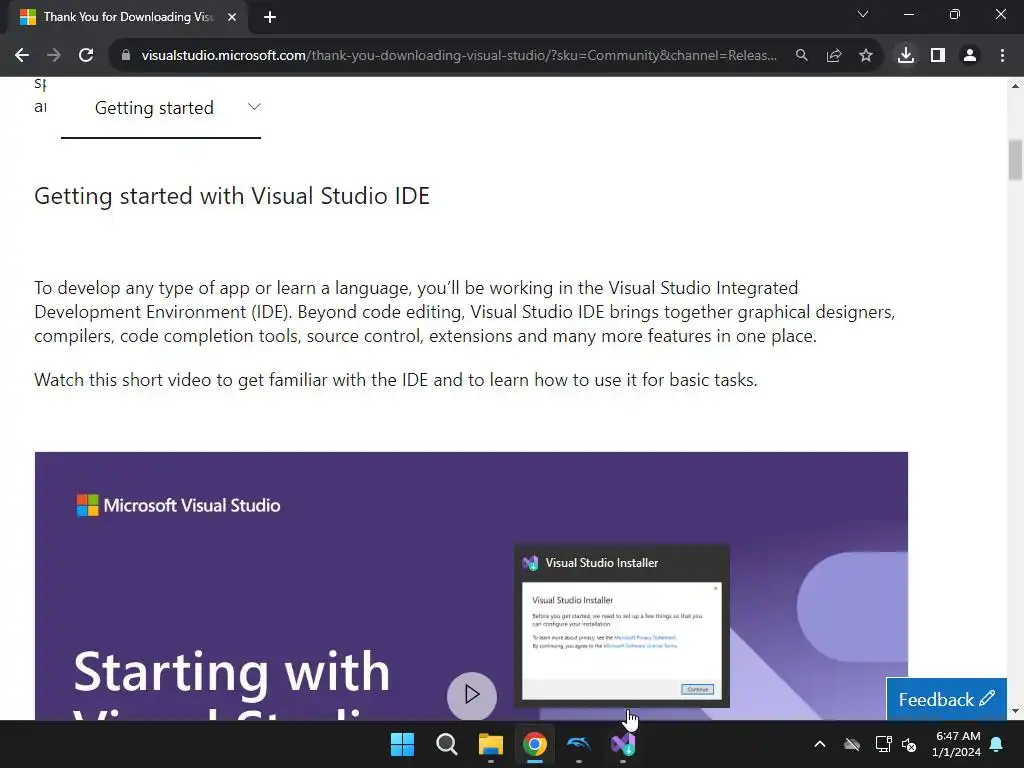The width and height of the screenshot is (1024, 768).
Task: Open the Chrome profile menu
Action: point(970,56)
